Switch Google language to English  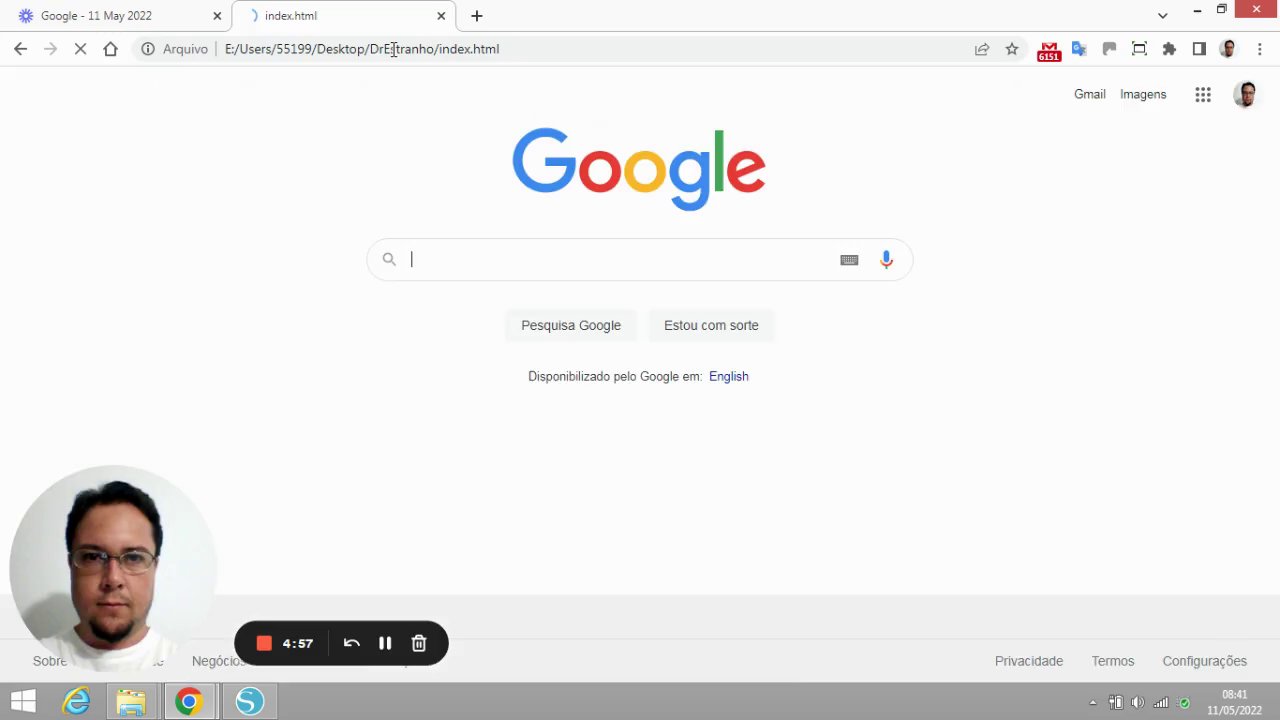pyautogui.click(x=729, y=377)
